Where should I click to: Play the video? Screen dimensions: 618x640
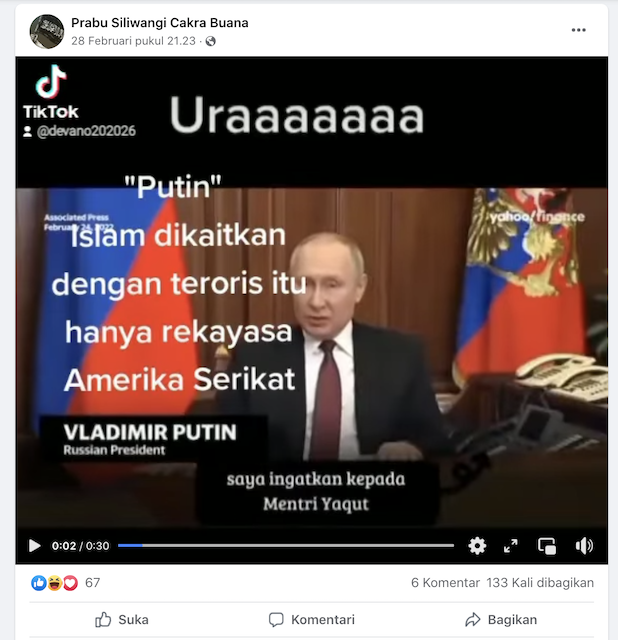pos(35,546)
